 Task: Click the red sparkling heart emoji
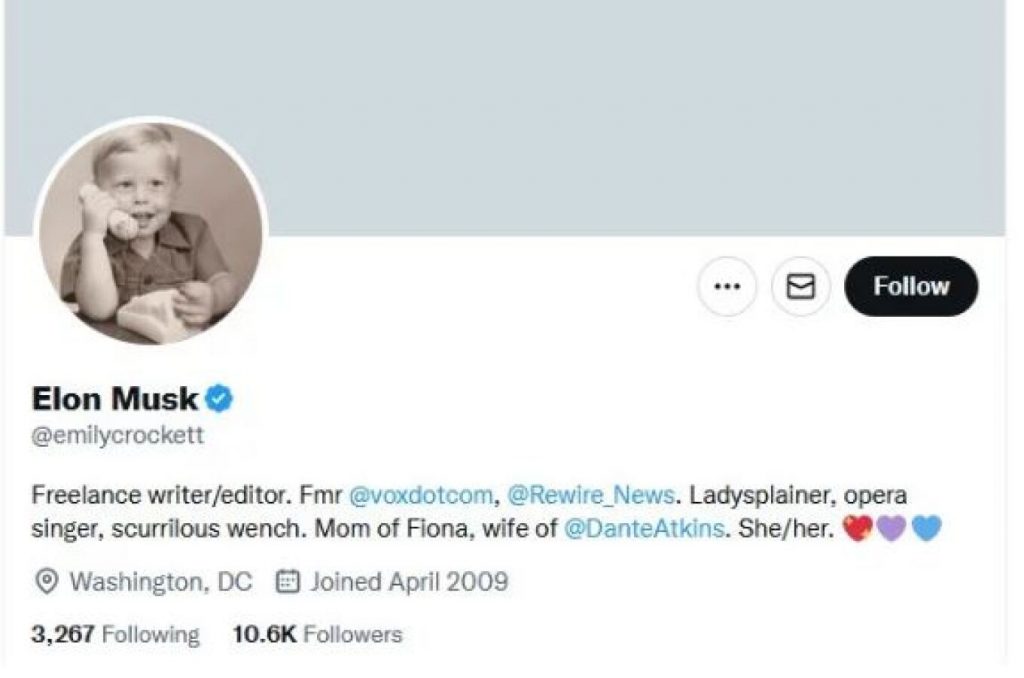[x=858, y=528]
